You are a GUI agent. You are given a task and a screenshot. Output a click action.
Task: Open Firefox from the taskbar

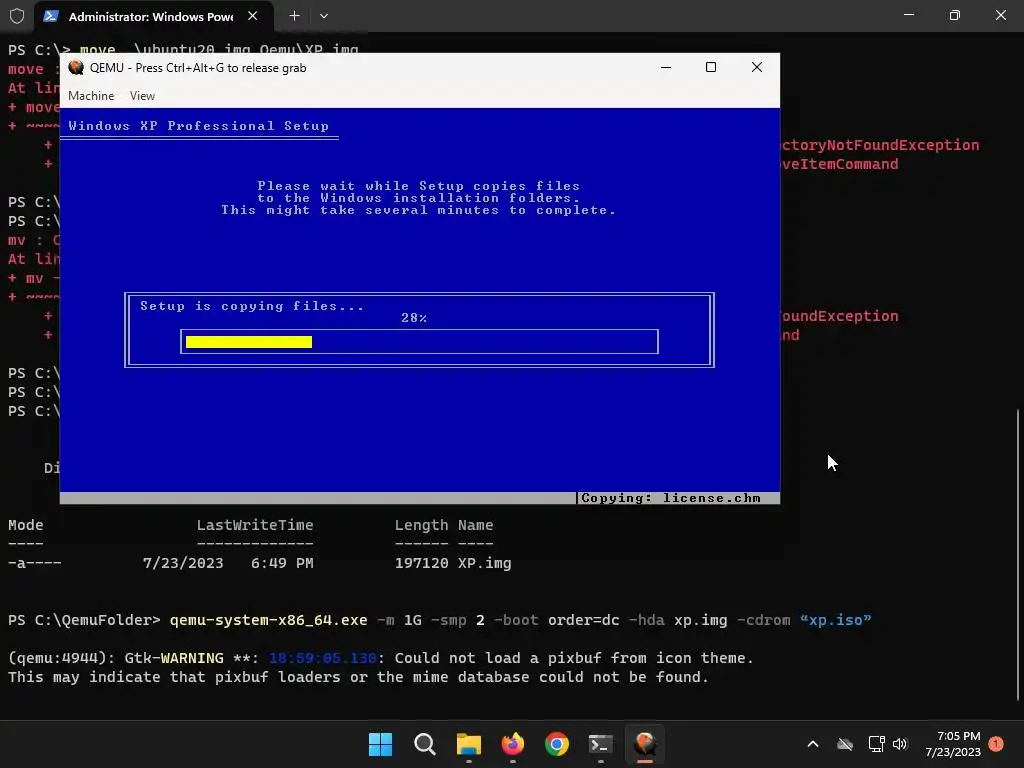point(513,744)
